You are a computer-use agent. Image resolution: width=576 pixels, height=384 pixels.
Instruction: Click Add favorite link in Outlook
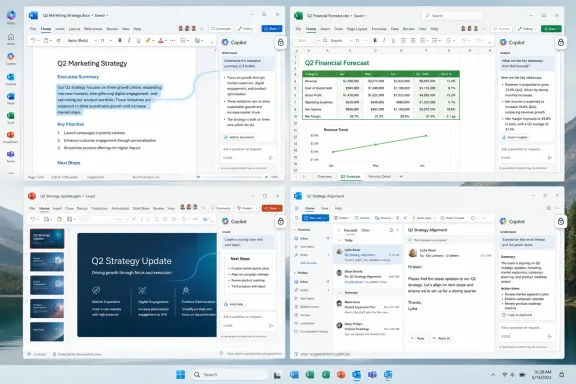(308, 263)
